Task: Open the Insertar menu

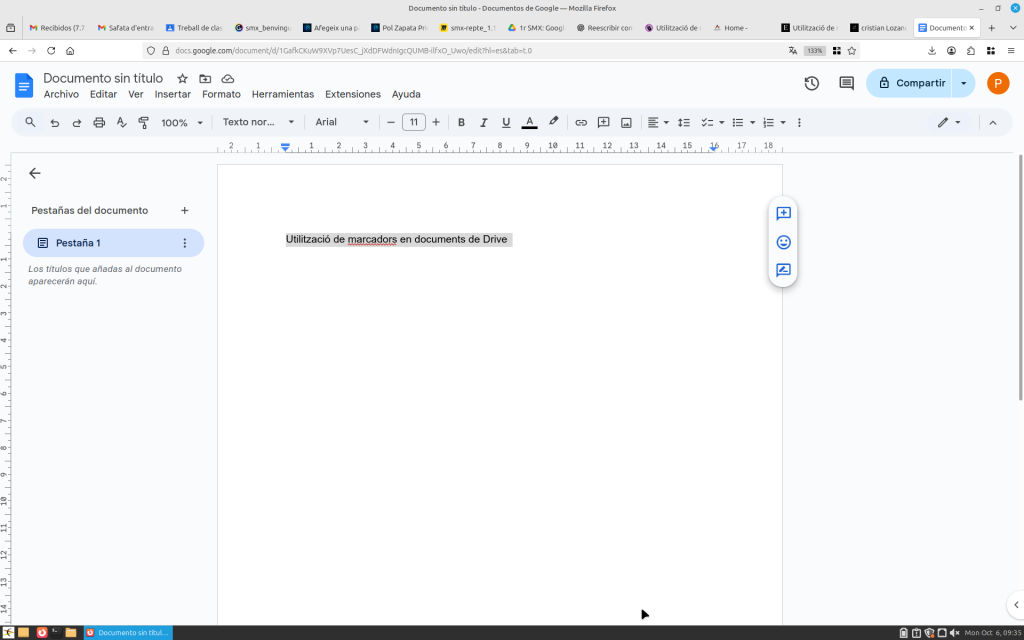Action: tap(172, 94)
